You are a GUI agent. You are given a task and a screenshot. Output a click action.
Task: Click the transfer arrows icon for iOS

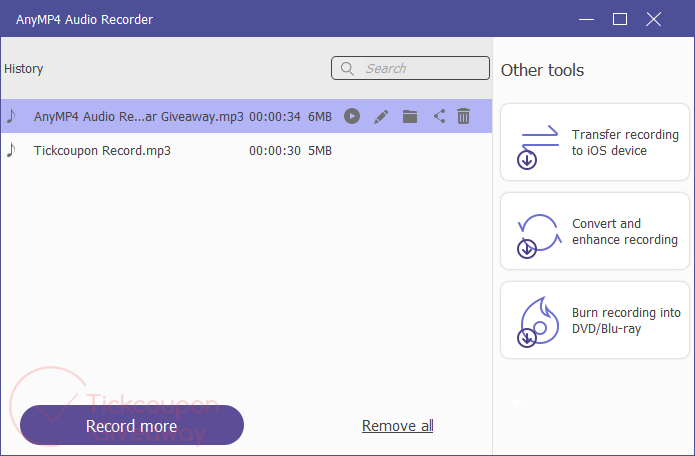point(538,147)
